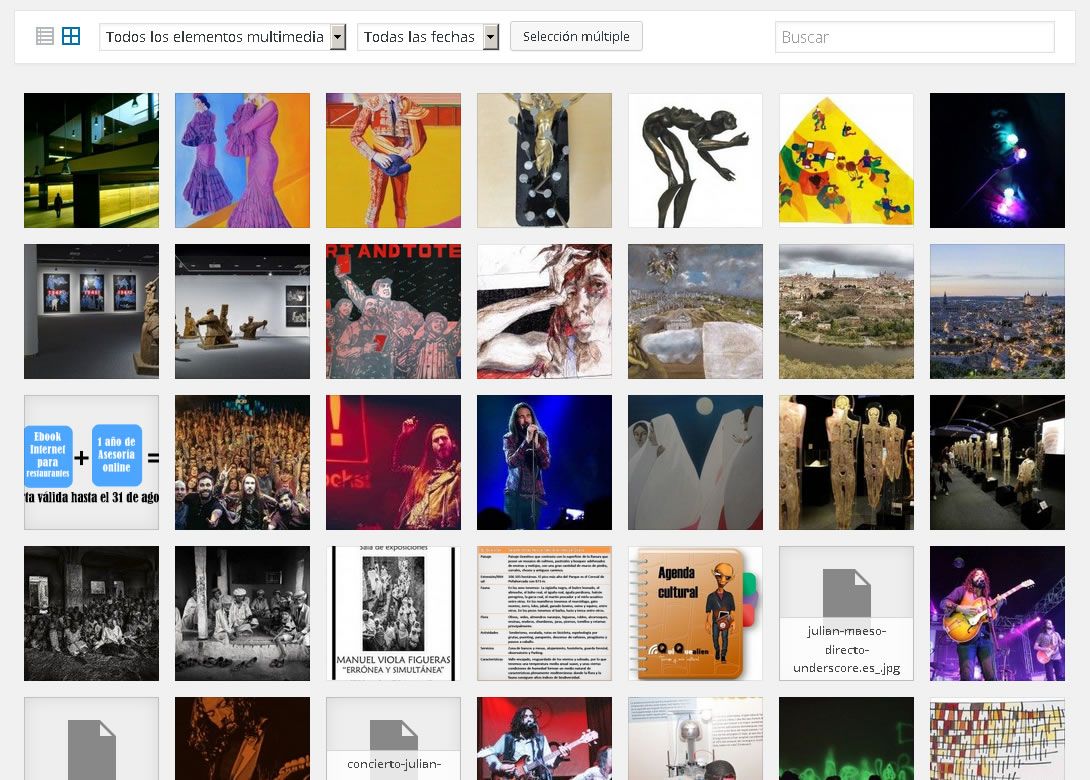This screenshot has height=780, width=1090.
Task: Select the purple flamenco dresses painting
Action: (242, 161)
